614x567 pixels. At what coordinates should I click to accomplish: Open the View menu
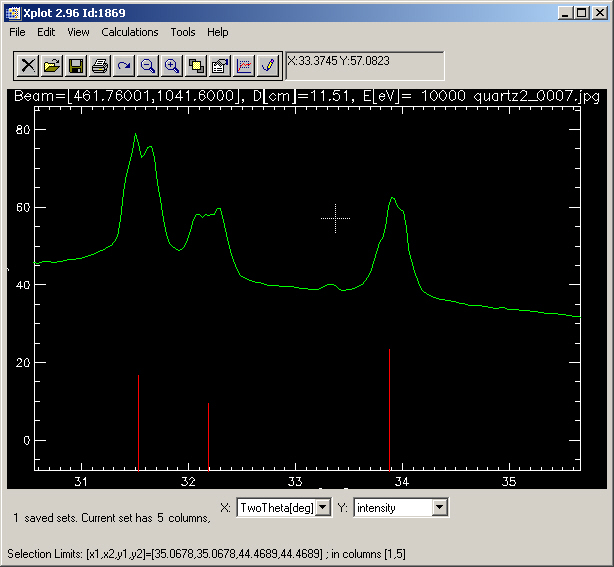78,32
